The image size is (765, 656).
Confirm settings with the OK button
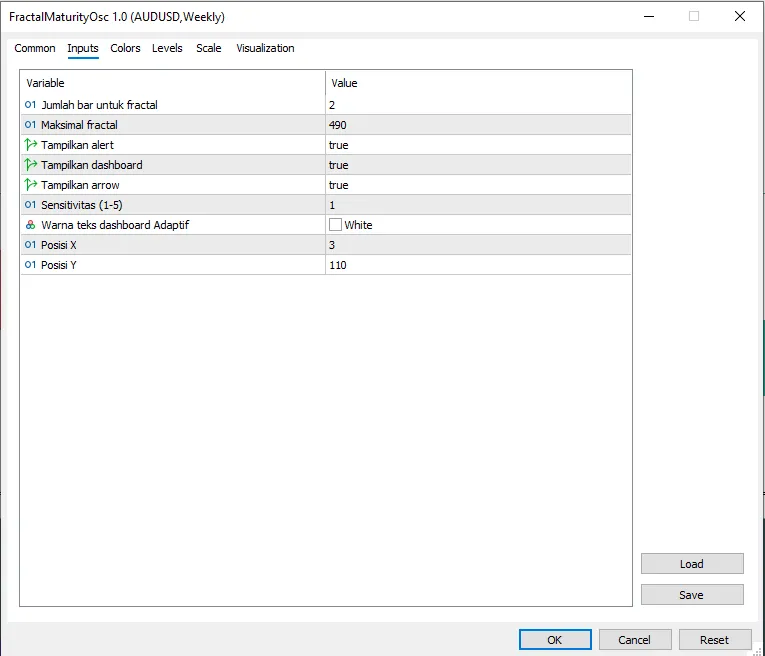pos(554,640)
